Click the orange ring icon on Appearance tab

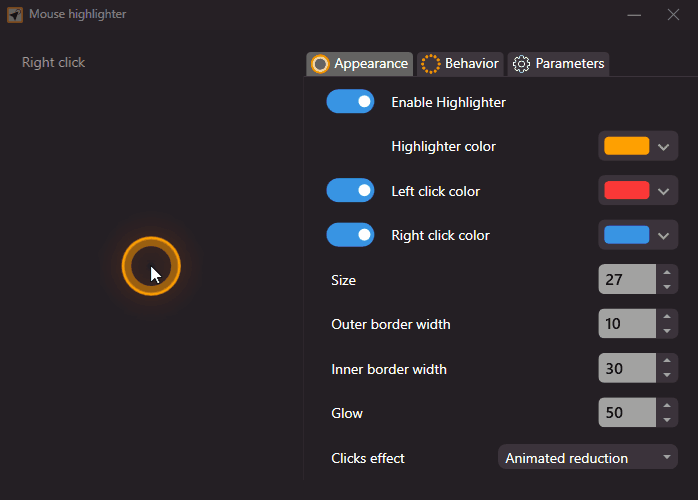pyautogui.click(x=320, y=64)
